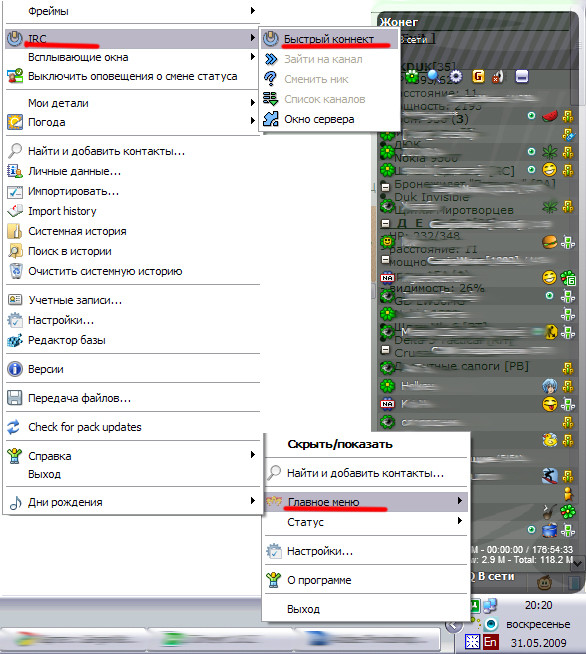Collapse the group with minus box beside Д Е
This screenshot has width=586, height=654.
click(x=386, y=224)
